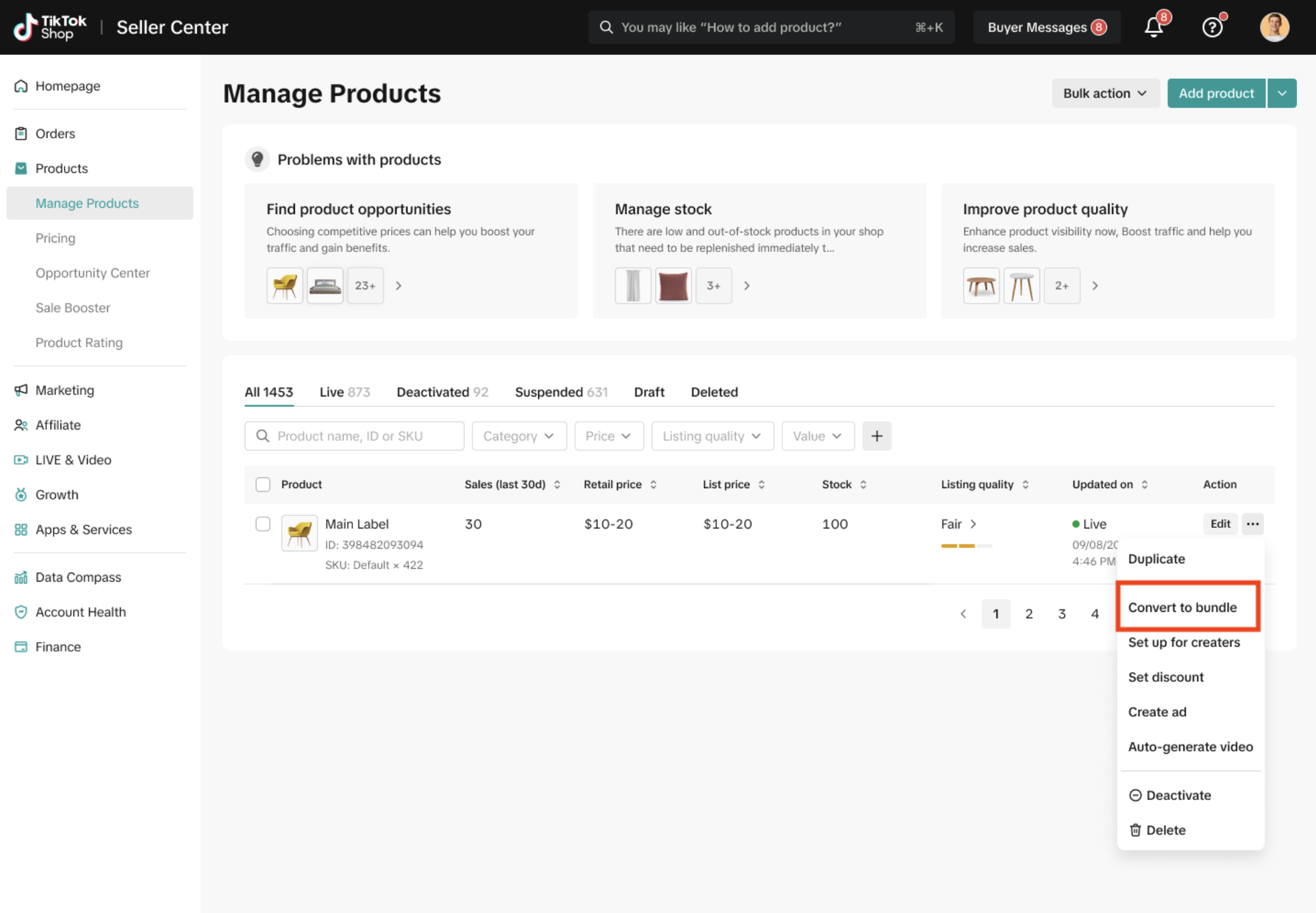Click the notifications bell icon
1316x913 pixels.
1154,27
